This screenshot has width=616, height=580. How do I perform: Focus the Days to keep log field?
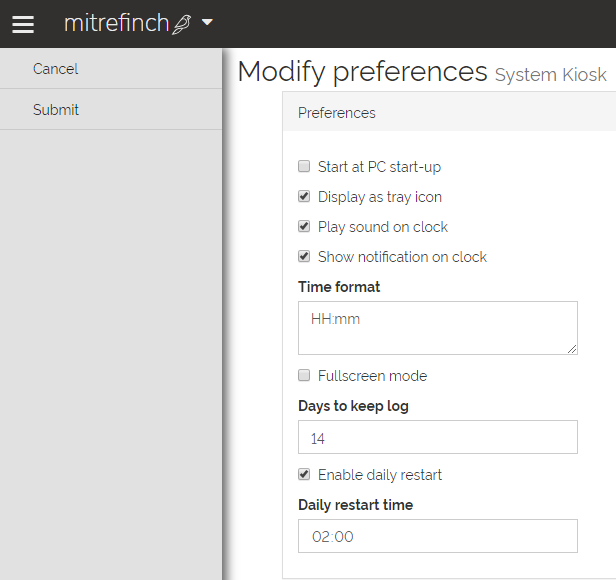tap(437, 438)
